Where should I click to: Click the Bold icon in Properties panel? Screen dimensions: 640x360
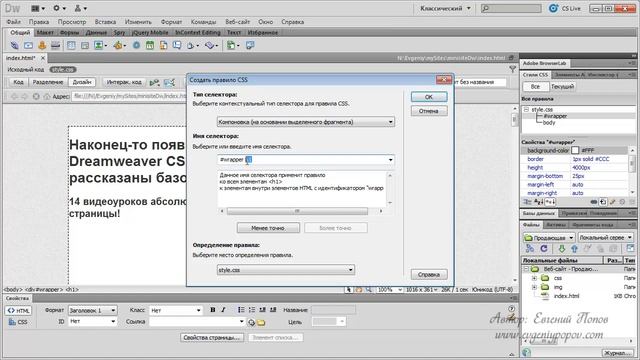click(213, 310)
